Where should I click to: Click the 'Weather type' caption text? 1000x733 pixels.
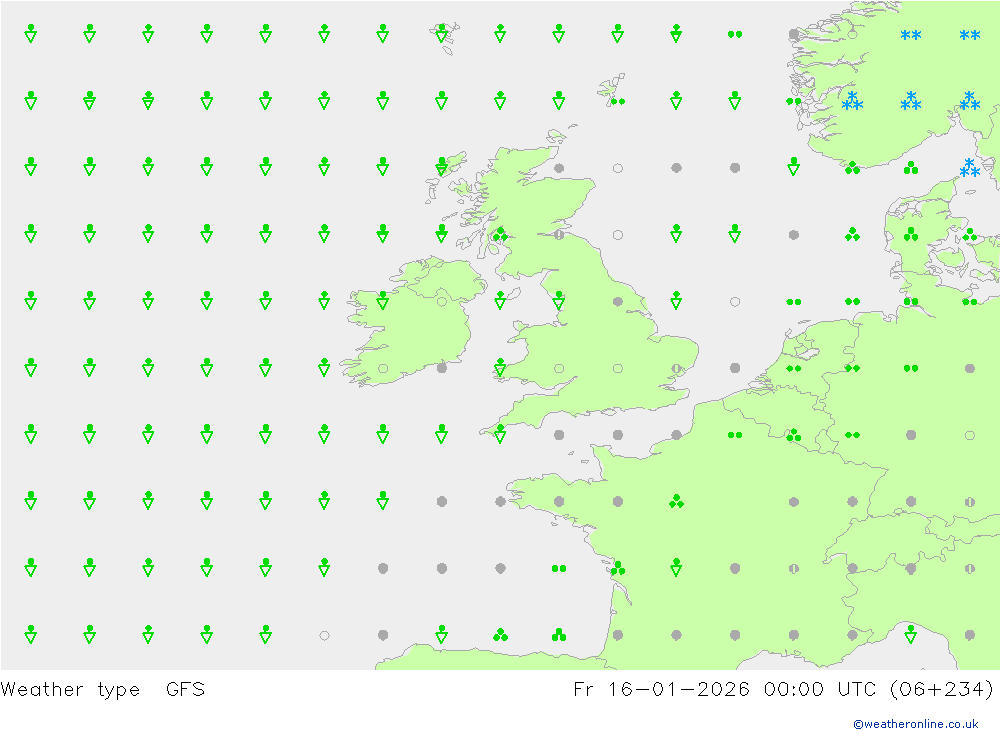70,690
